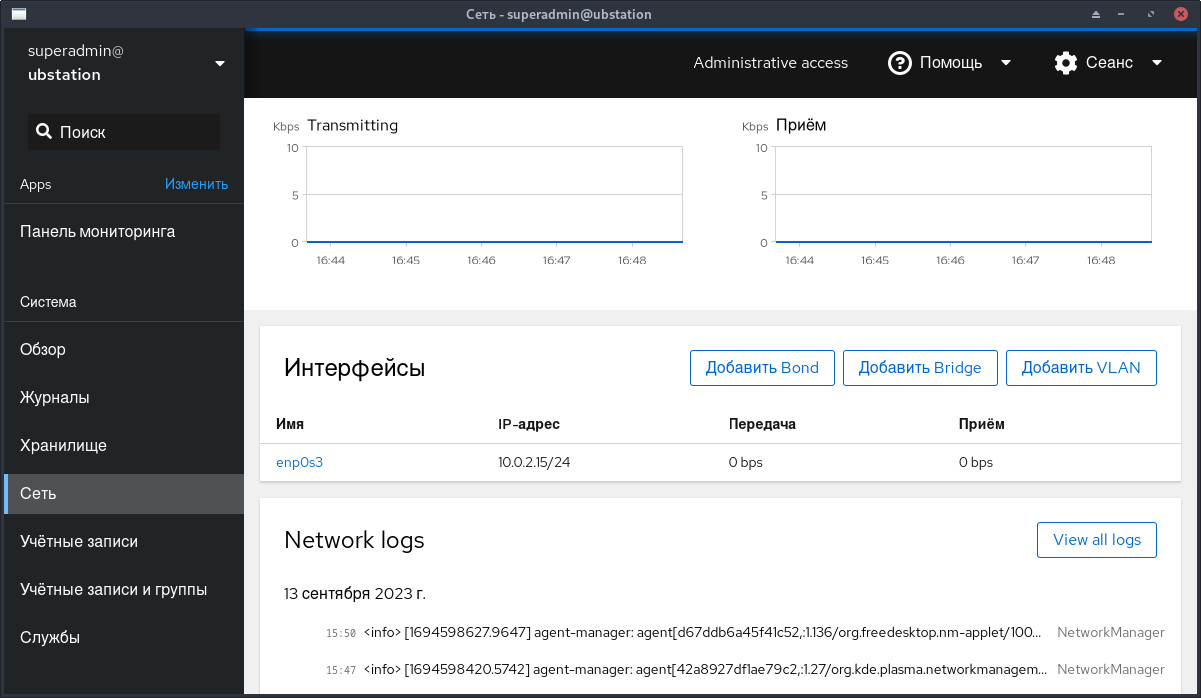Click the Network logs heading
The image size is (1201, 698).
[x=355, y=540]
